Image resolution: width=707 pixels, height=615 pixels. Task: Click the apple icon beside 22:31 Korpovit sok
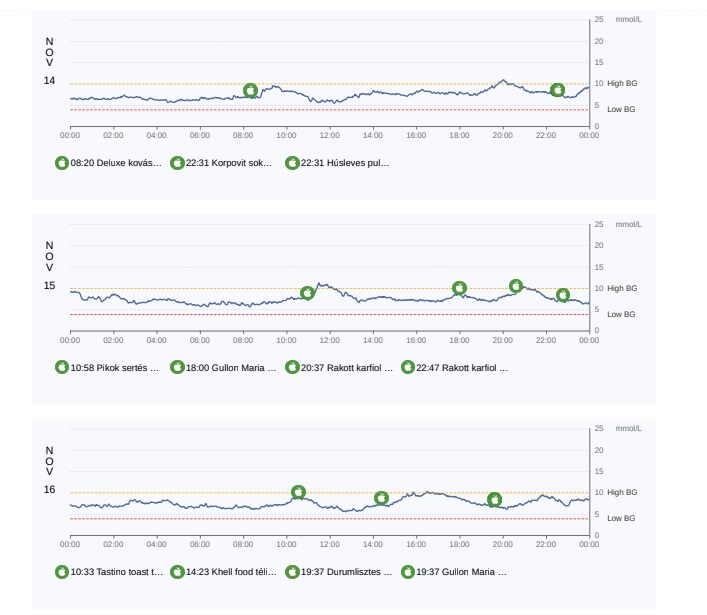177,163
